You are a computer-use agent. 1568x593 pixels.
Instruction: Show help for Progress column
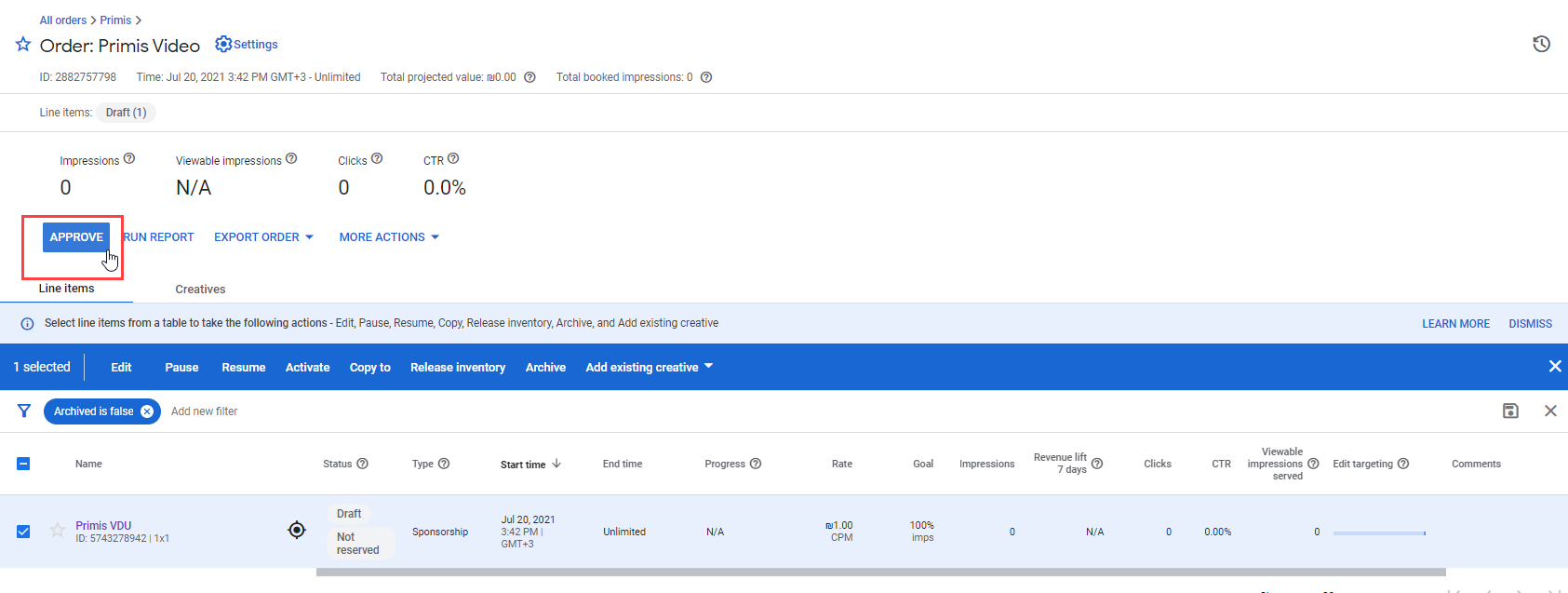point(756,464)
